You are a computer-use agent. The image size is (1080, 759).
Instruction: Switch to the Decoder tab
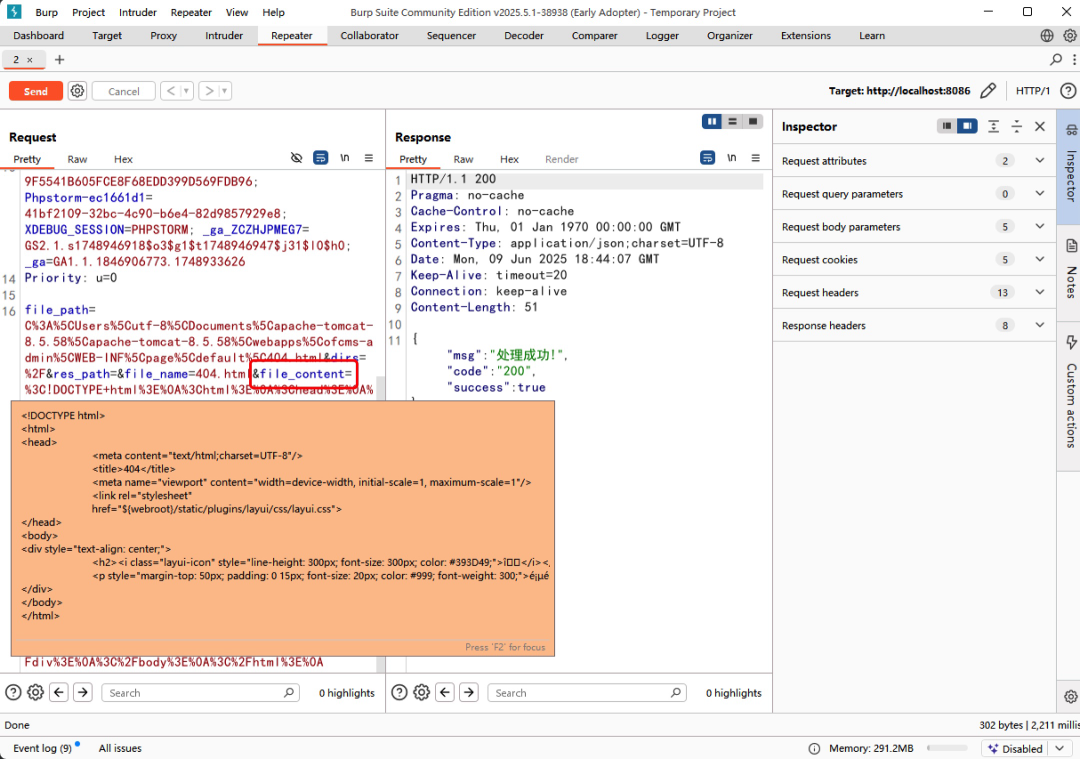pos(523,36)
